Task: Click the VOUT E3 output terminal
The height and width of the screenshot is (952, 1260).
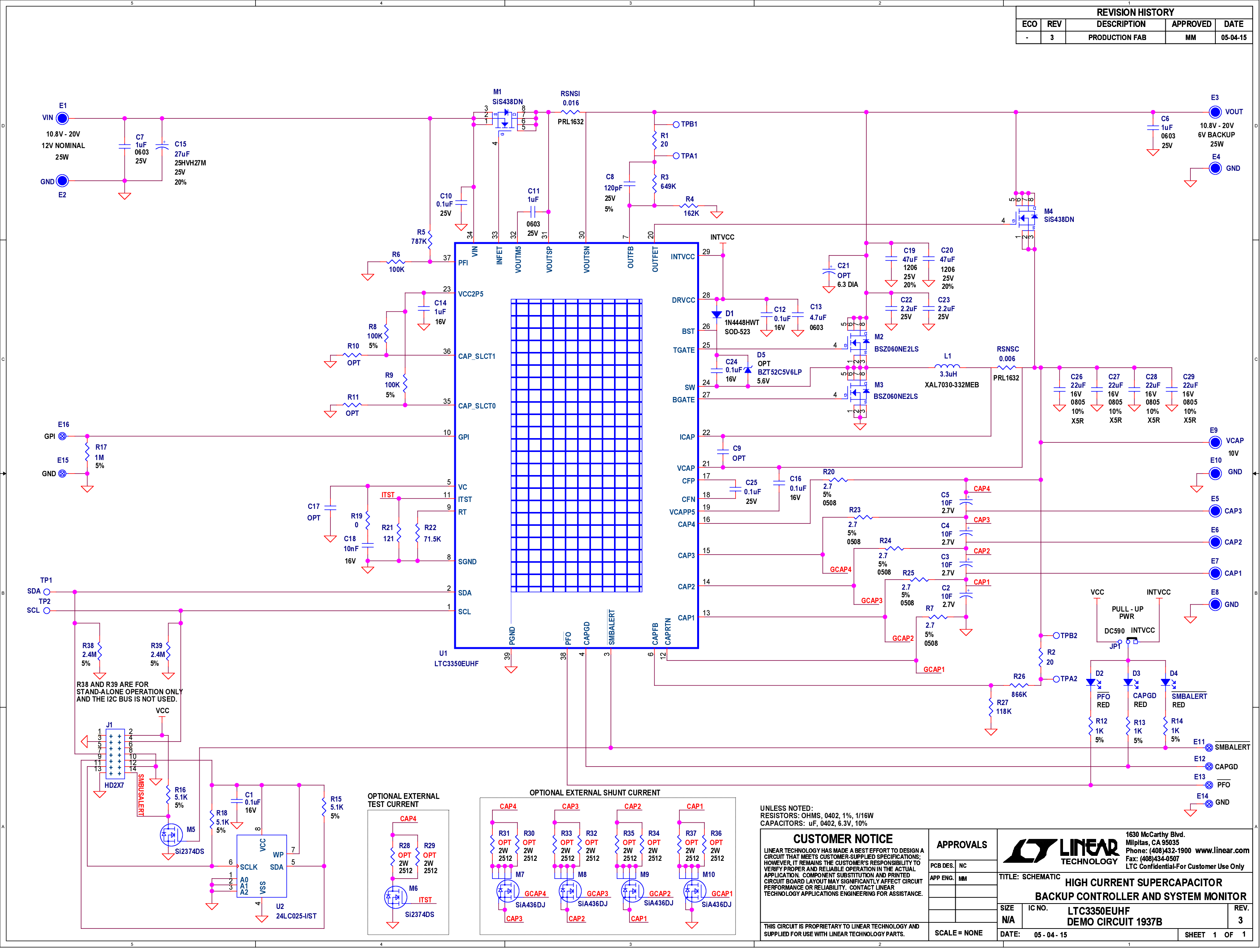Action: click(x=1215, y=112)
